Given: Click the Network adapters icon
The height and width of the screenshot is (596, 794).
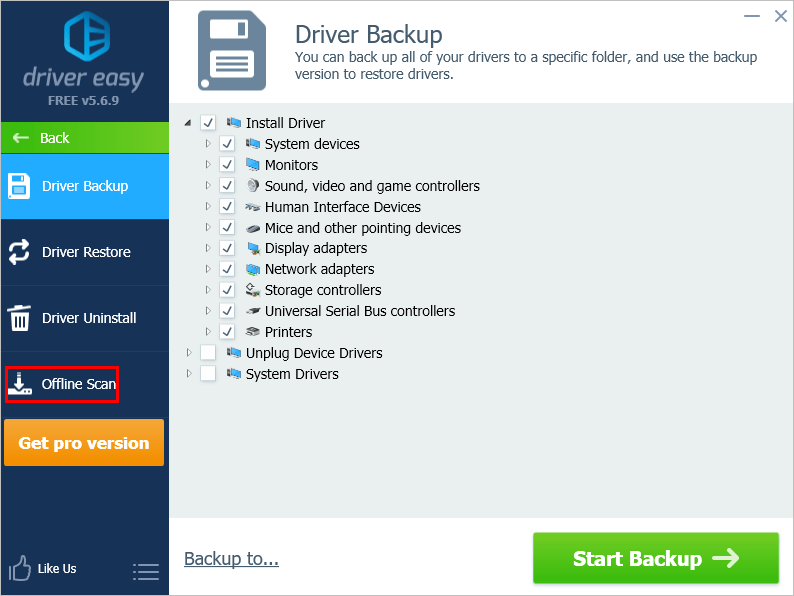Looking at the screenshot, I should (x=253, y=269).
